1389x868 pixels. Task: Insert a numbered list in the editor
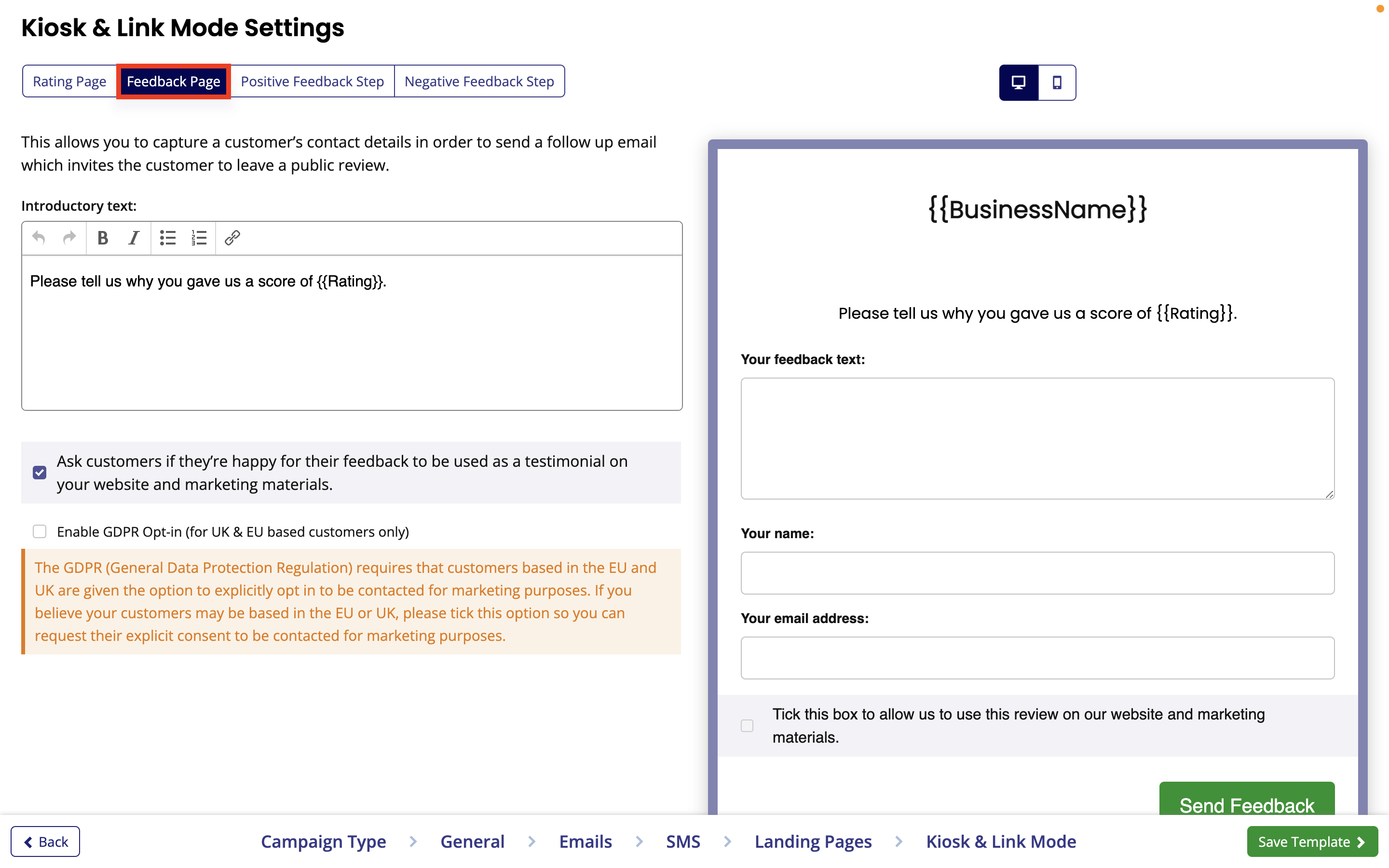pos(199,238)
